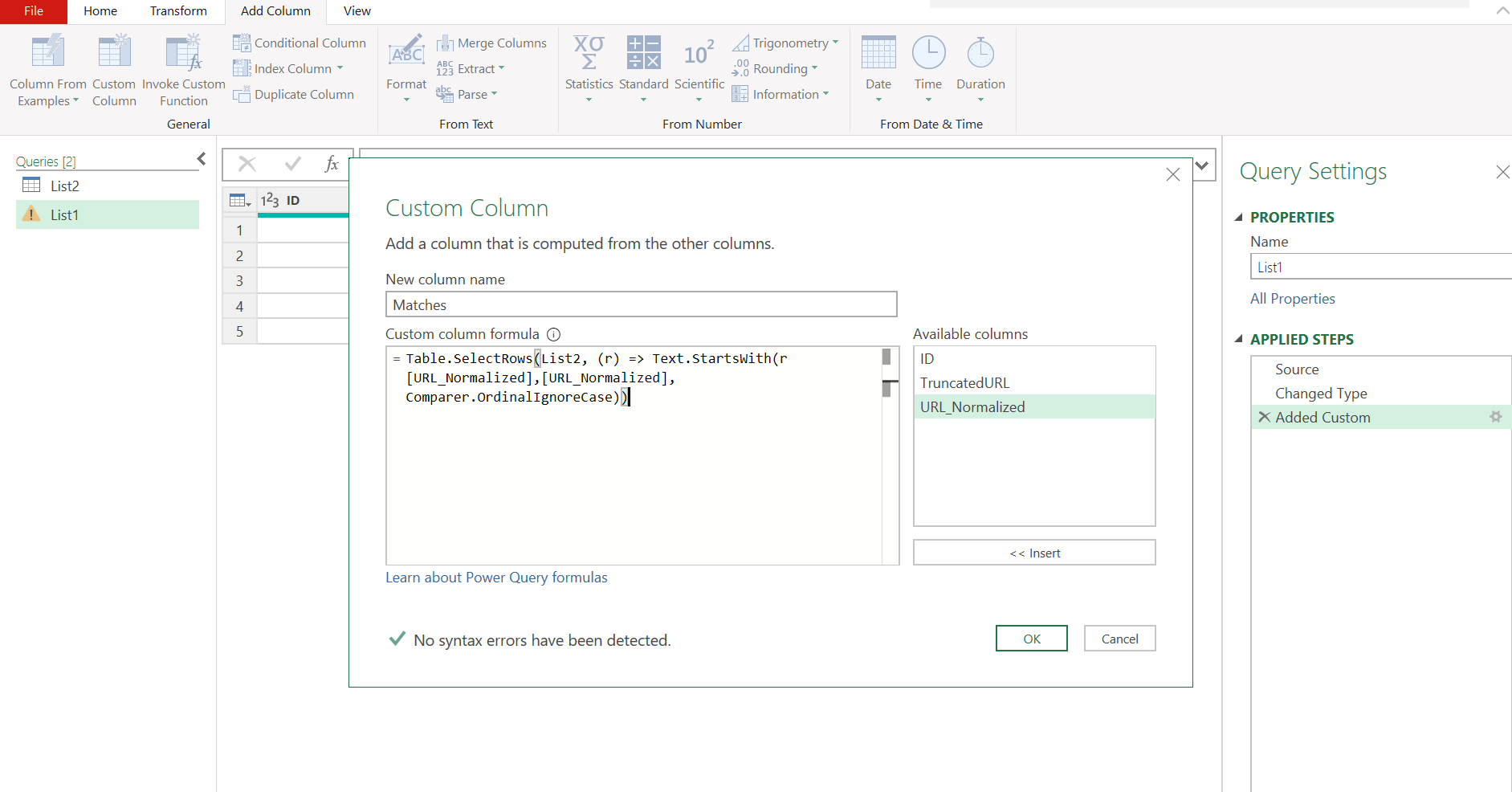
Task: Click Invoke Custom Function icon
Action: [183, 51]
